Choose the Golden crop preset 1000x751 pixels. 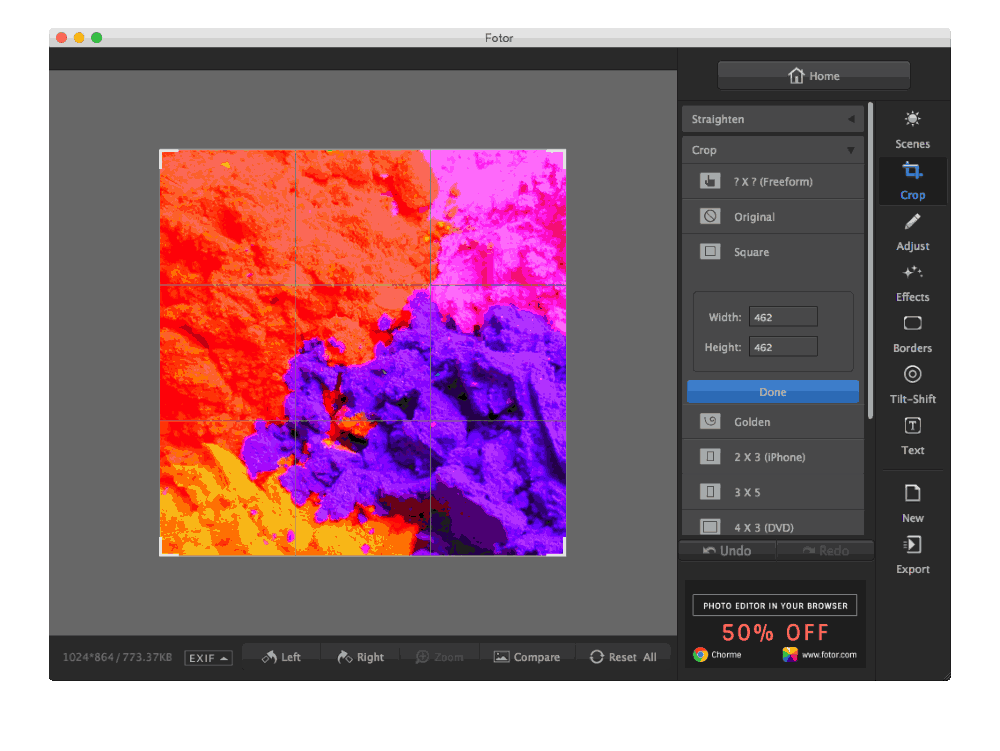772,422
